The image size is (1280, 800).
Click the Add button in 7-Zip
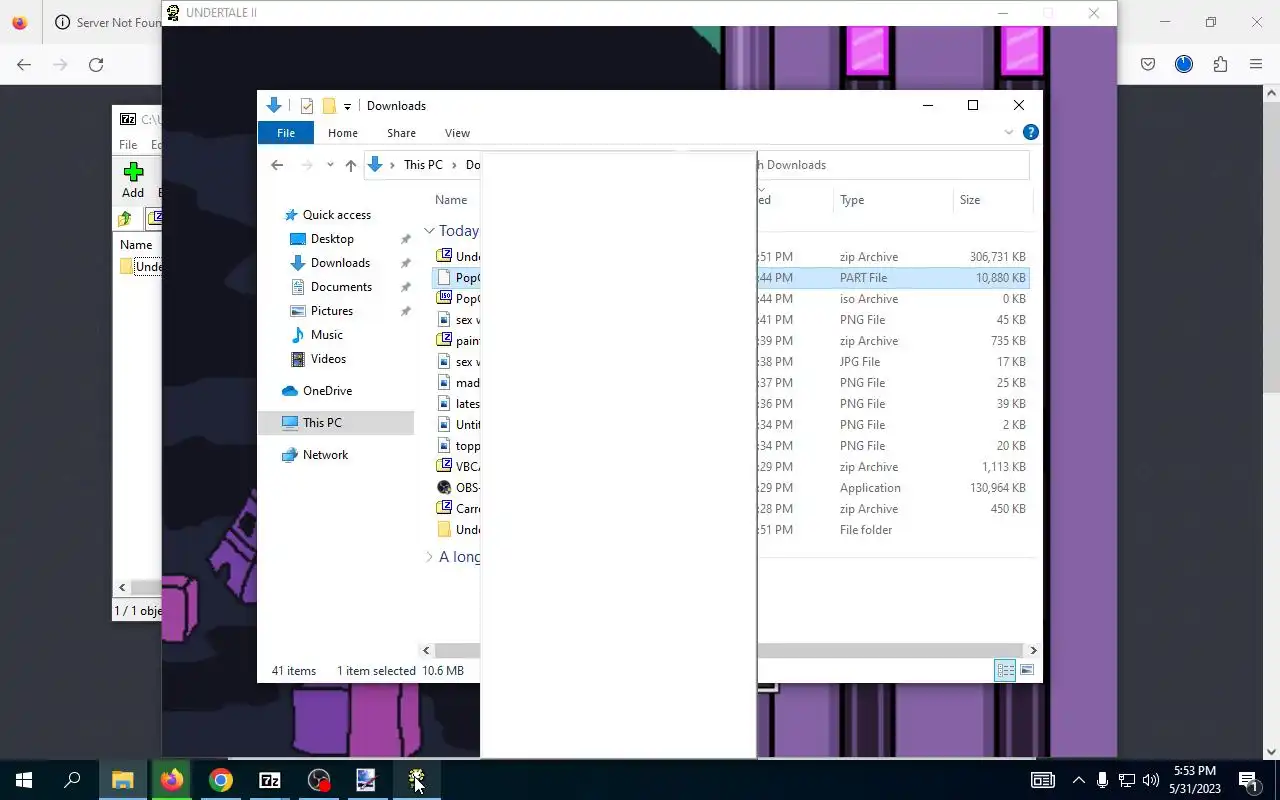click(133, 181)
